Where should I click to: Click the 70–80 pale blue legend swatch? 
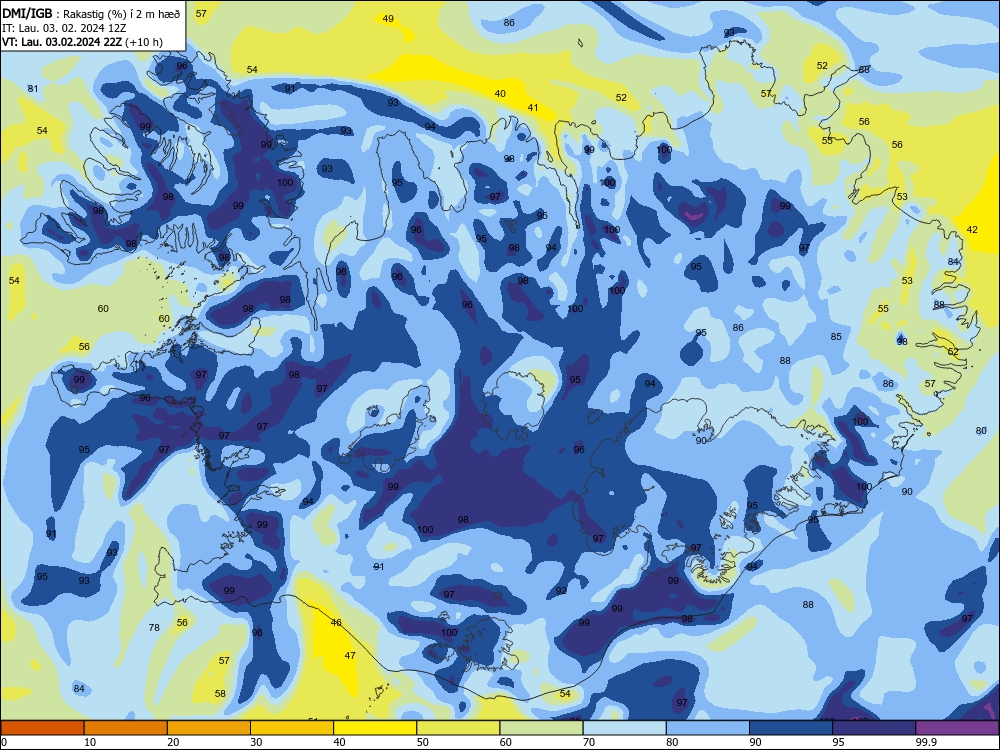click(x=624, y=728)
